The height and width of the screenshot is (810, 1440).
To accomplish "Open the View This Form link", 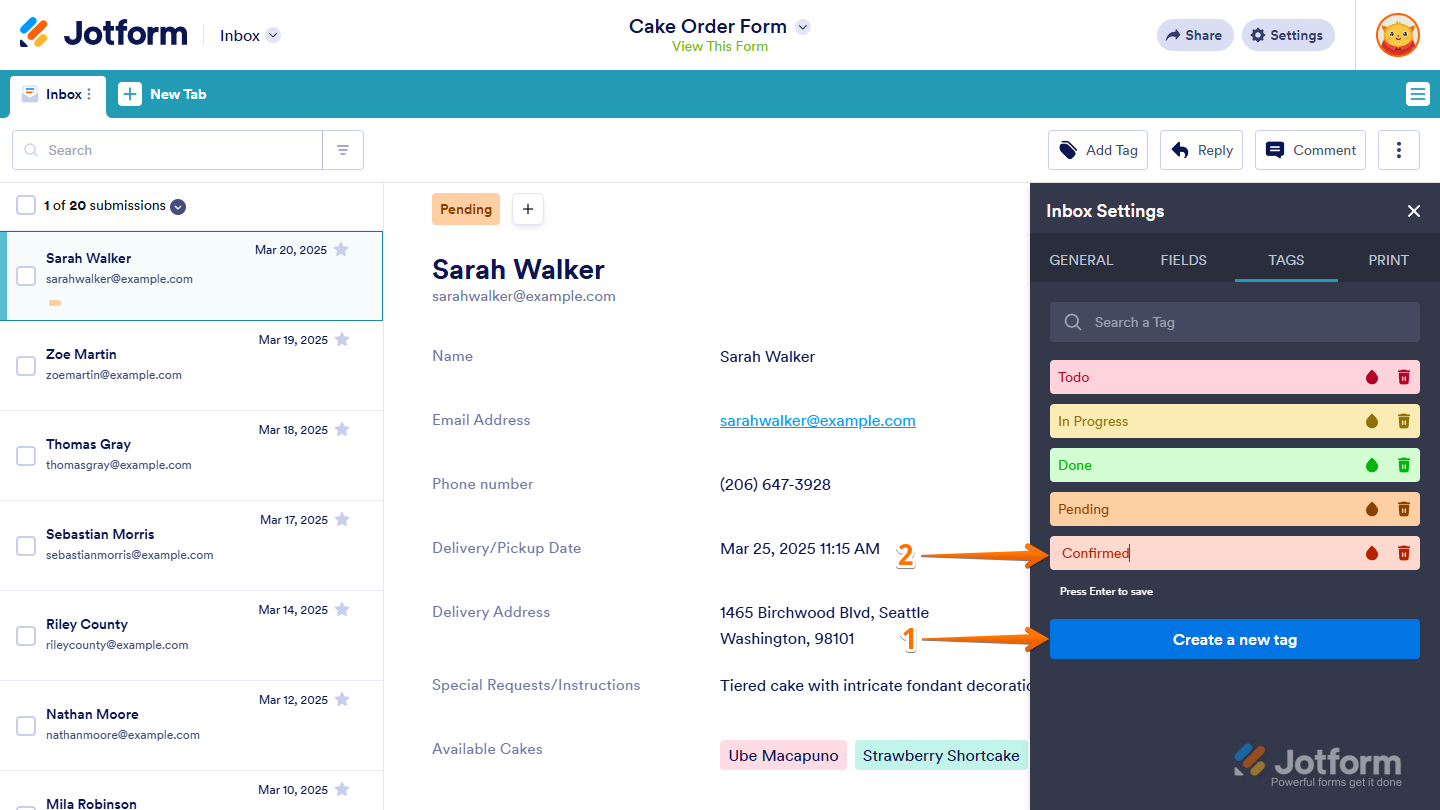I will (x=719, y=46).
